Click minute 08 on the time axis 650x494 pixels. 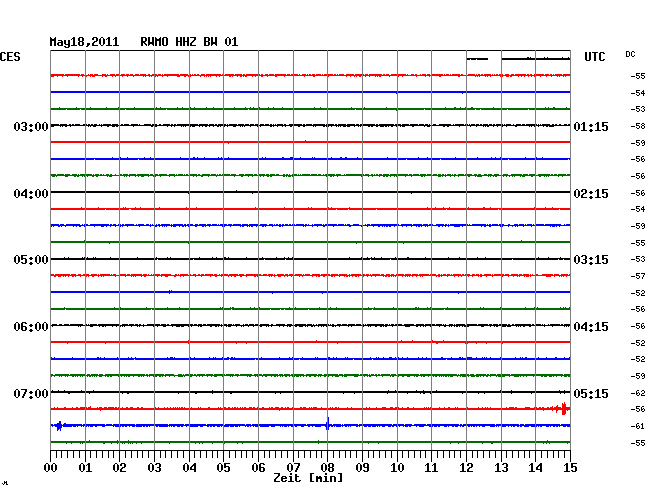(327, 468)
